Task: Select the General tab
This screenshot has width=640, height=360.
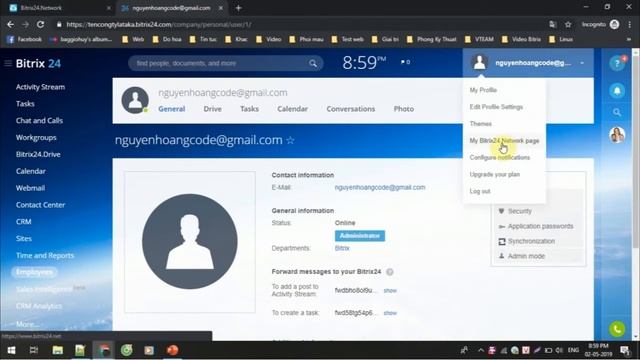Action: click(171, 109)
